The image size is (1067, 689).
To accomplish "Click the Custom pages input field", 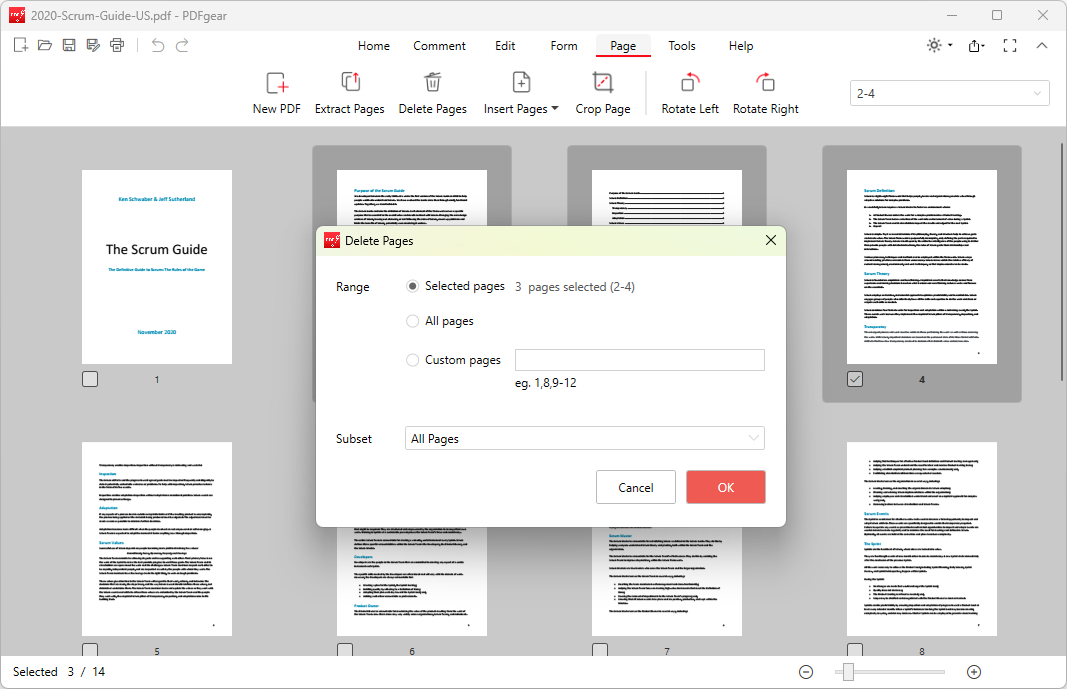I will tap(639, 359).
